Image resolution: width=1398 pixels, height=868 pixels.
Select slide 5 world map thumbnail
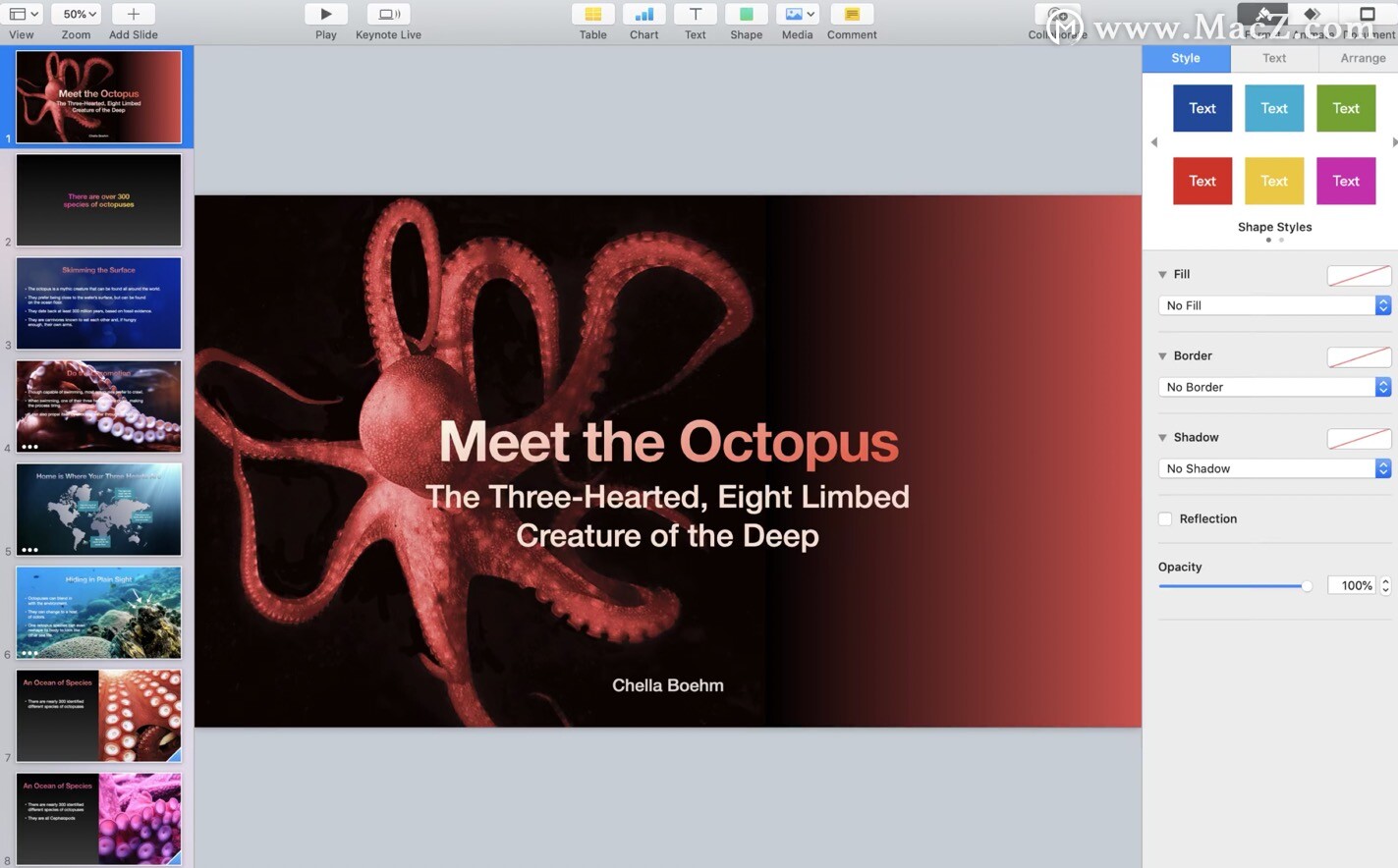tap(98, 510)
